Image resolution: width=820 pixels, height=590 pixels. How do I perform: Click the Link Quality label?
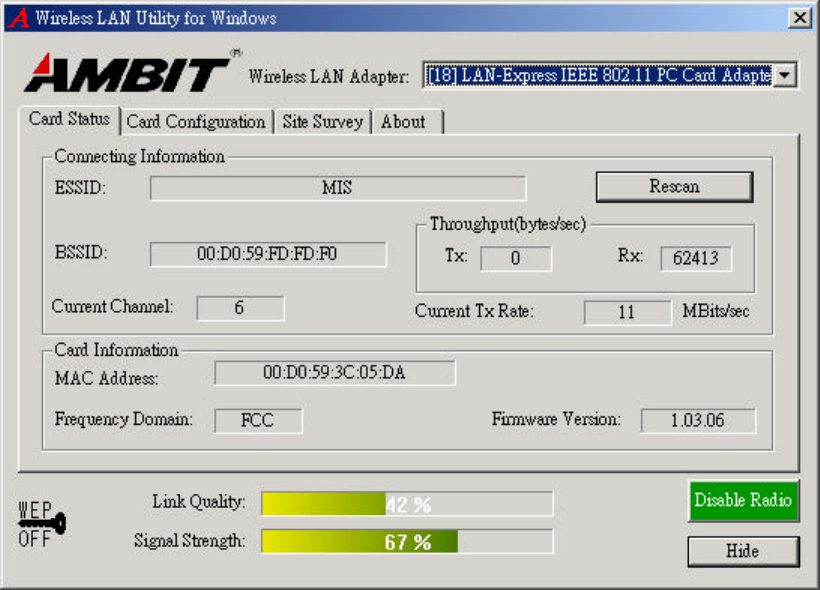tap(198, 502)
